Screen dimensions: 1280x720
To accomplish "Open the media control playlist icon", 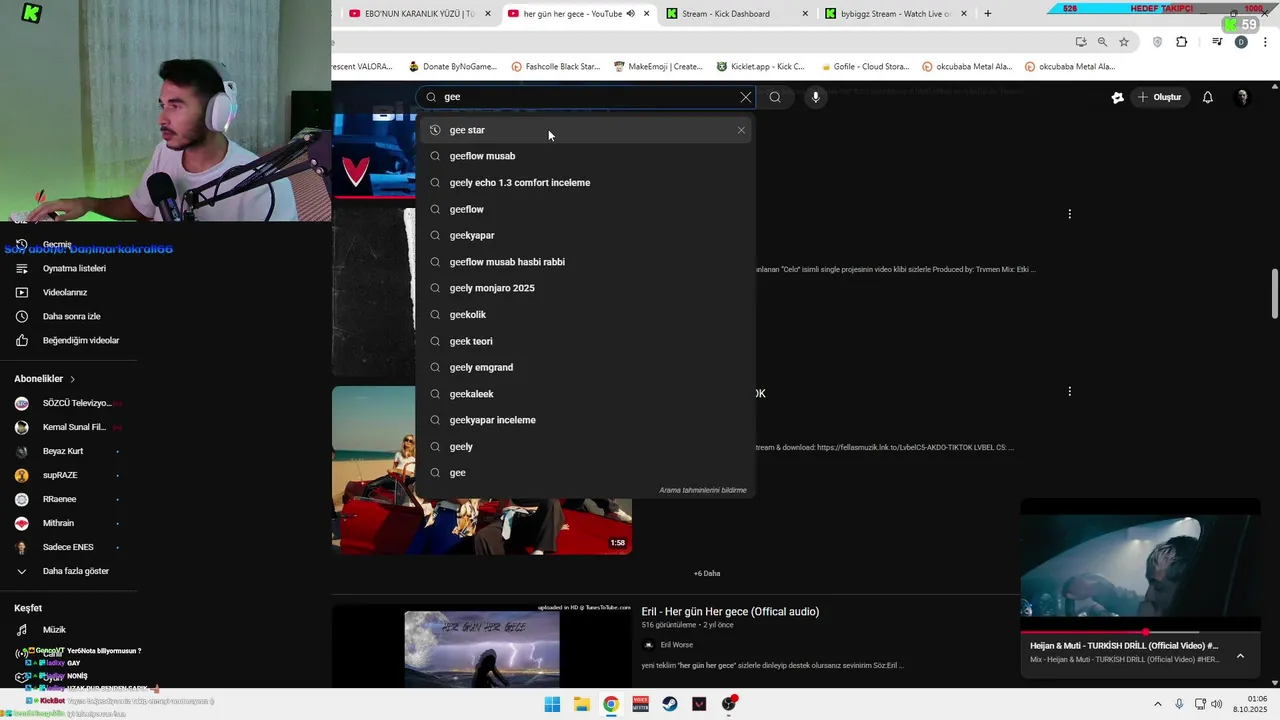I will coord(1217,42).
